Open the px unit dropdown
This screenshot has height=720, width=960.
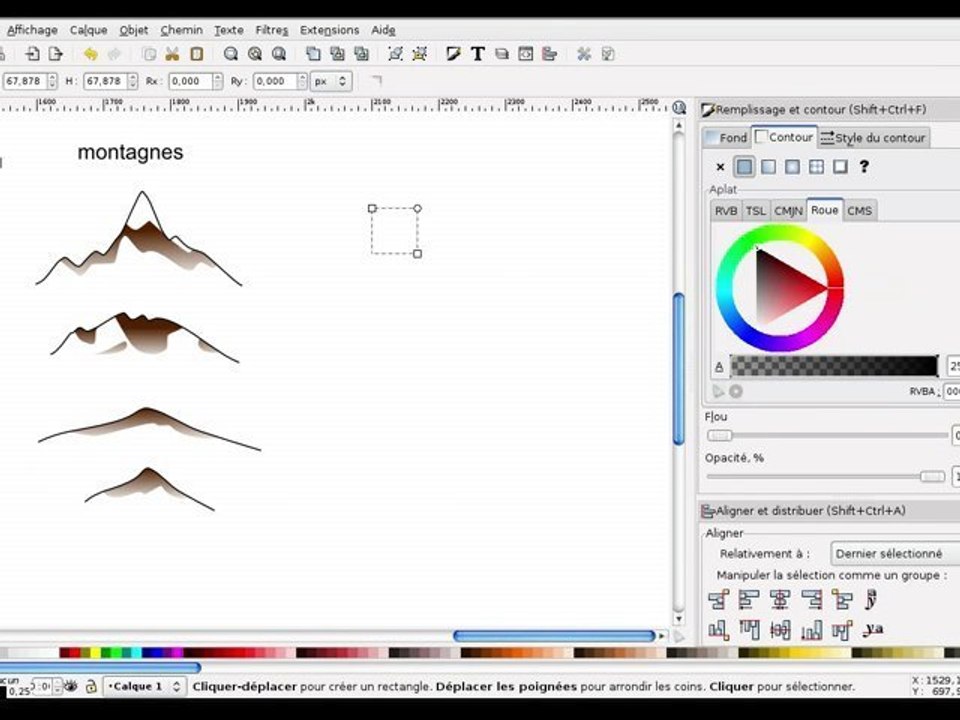(331, 81)
